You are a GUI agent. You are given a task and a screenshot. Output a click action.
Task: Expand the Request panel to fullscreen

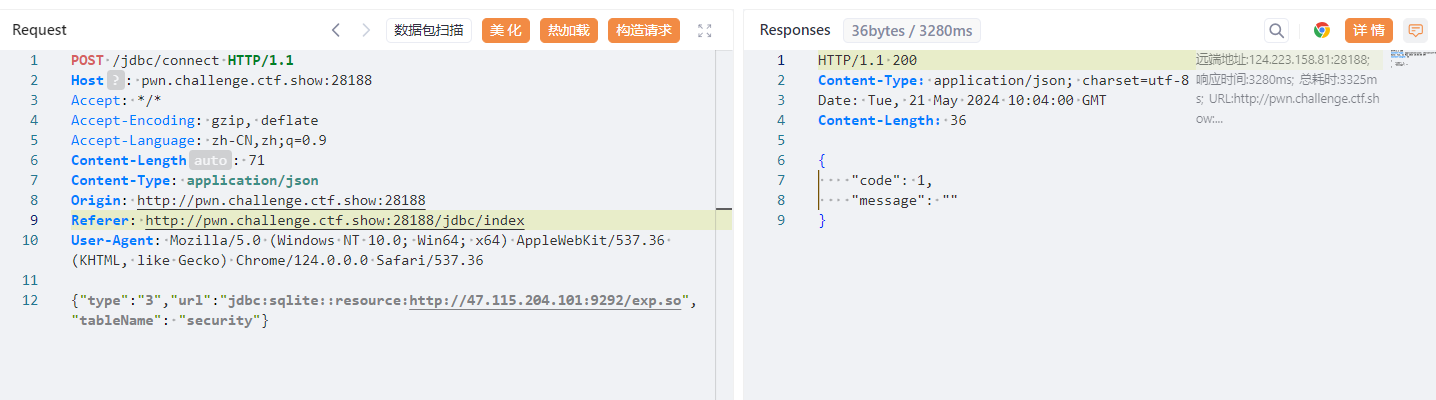tap(704, 30)
